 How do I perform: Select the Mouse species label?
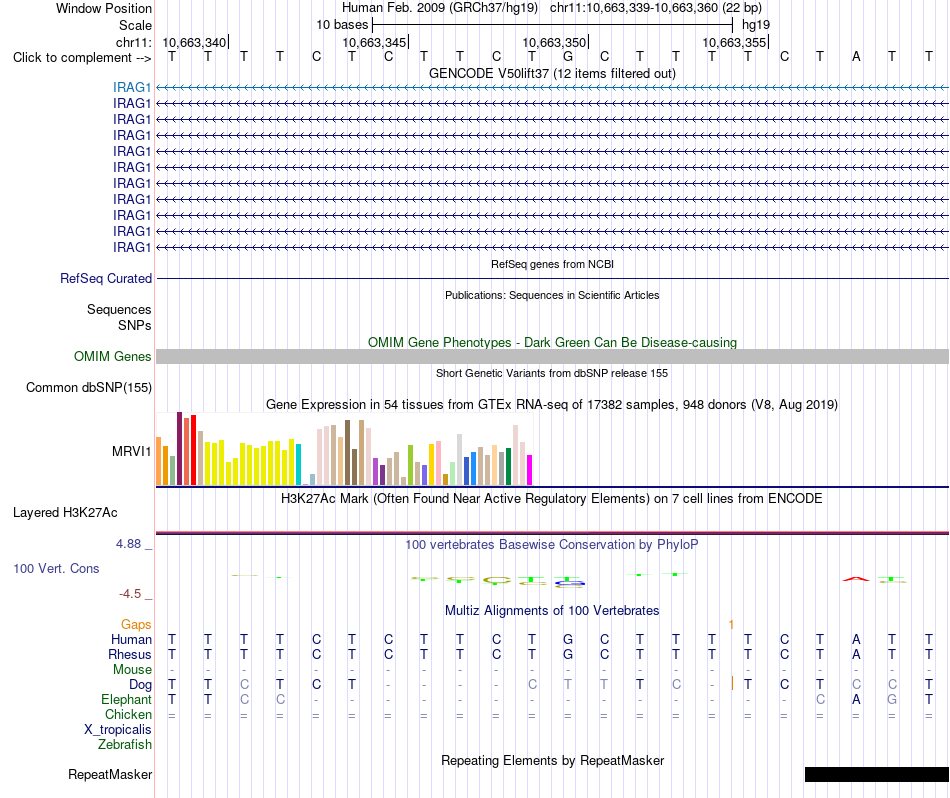132,670
